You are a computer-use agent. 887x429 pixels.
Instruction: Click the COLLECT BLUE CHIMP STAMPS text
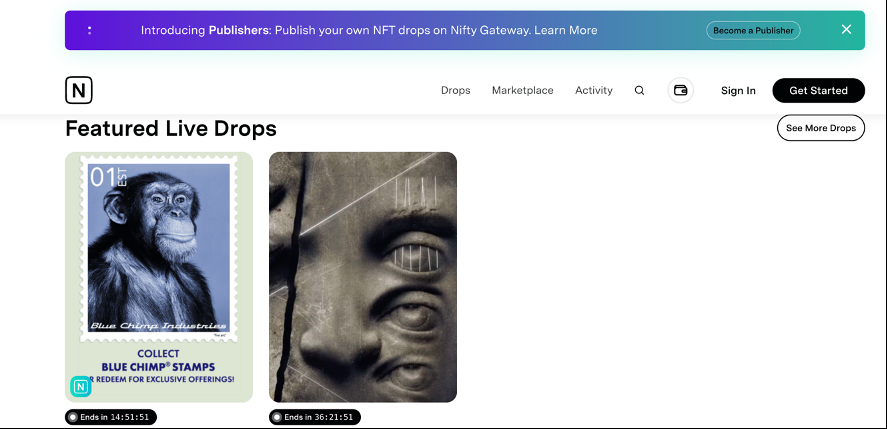(158, 360)
